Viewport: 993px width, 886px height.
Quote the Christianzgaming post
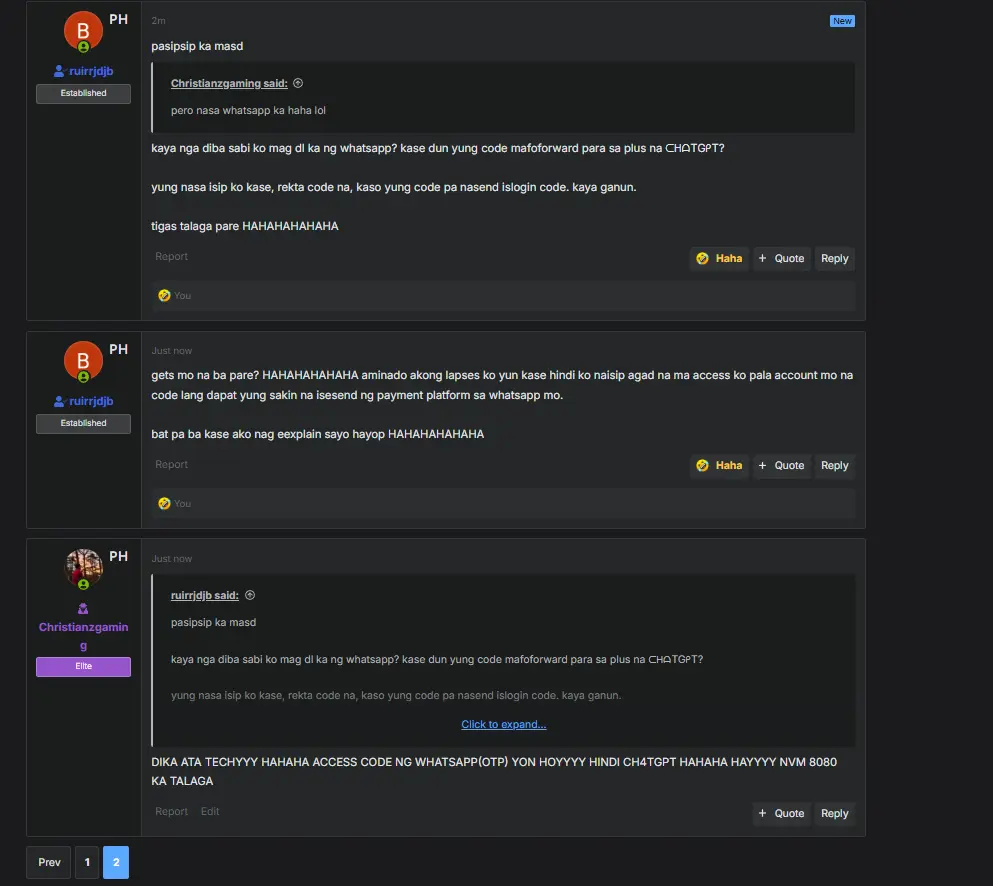point(781,813)
